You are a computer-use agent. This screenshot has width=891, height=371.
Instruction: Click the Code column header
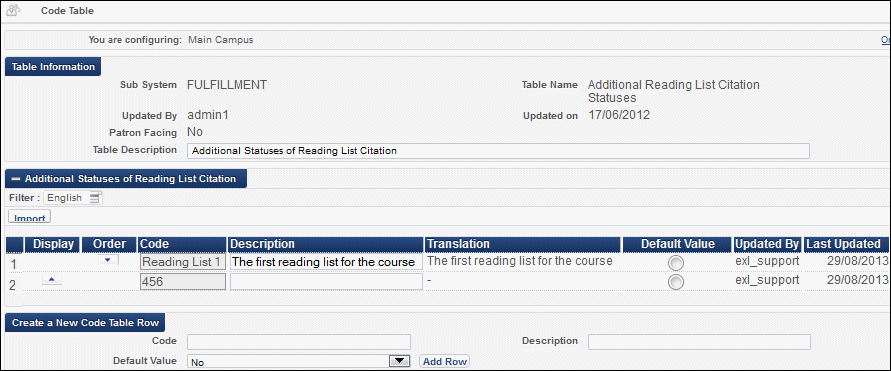coord(182,244)
